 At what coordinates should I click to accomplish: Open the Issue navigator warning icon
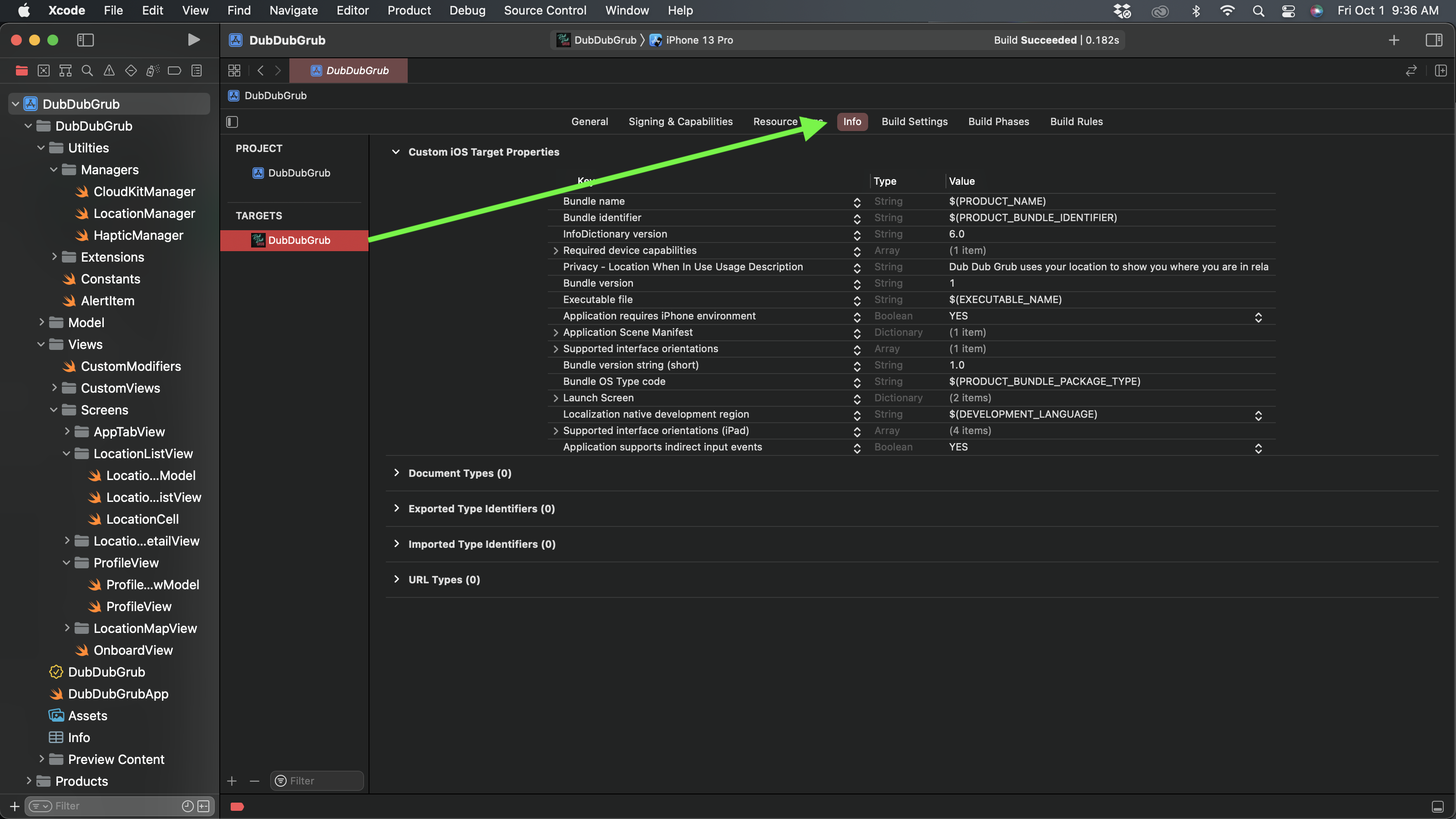click(x=109, y=71)
